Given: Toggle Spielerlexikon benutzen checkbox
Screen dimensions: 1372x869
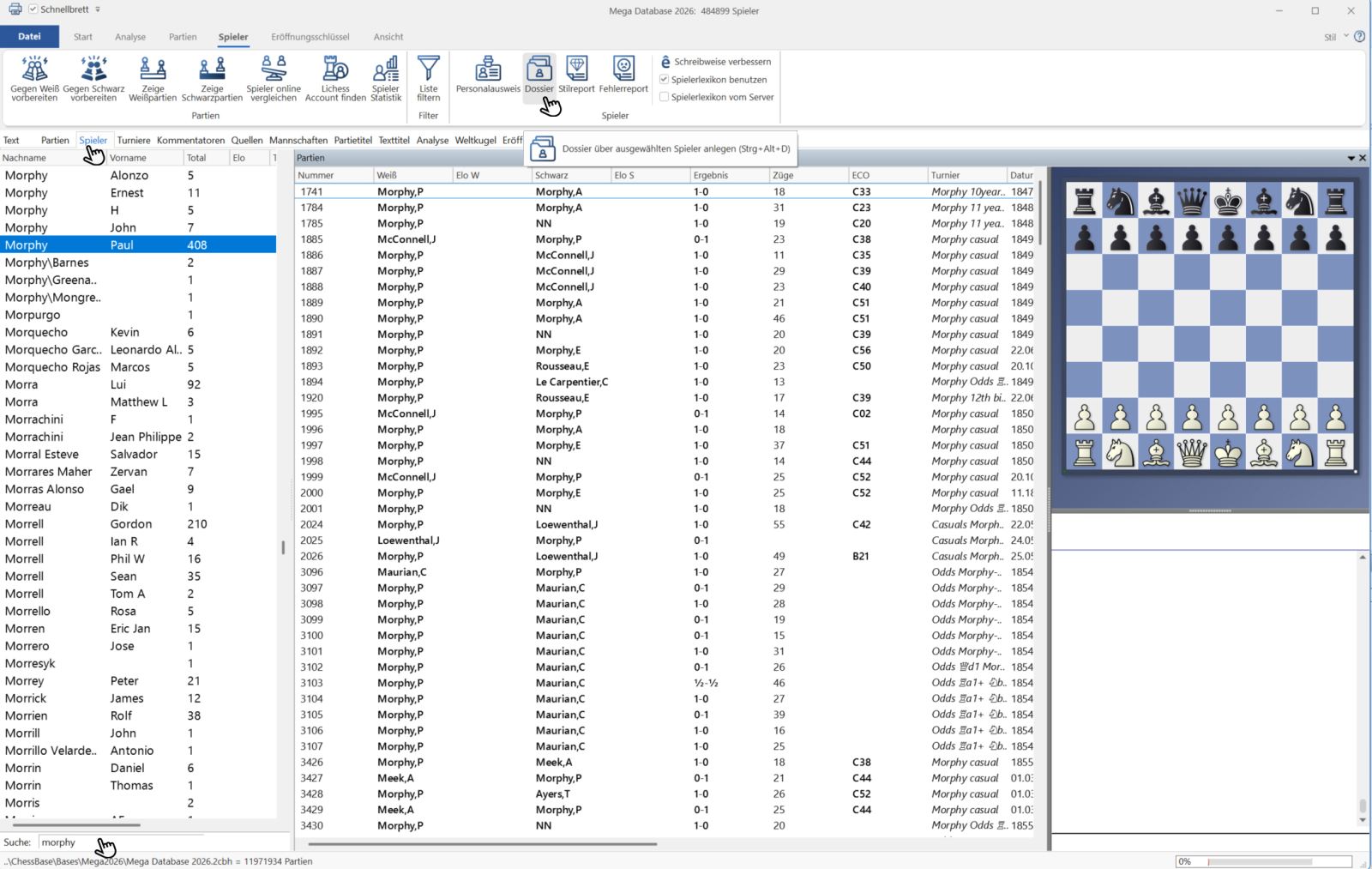Looking at the screenshot, I should [664, 80].
